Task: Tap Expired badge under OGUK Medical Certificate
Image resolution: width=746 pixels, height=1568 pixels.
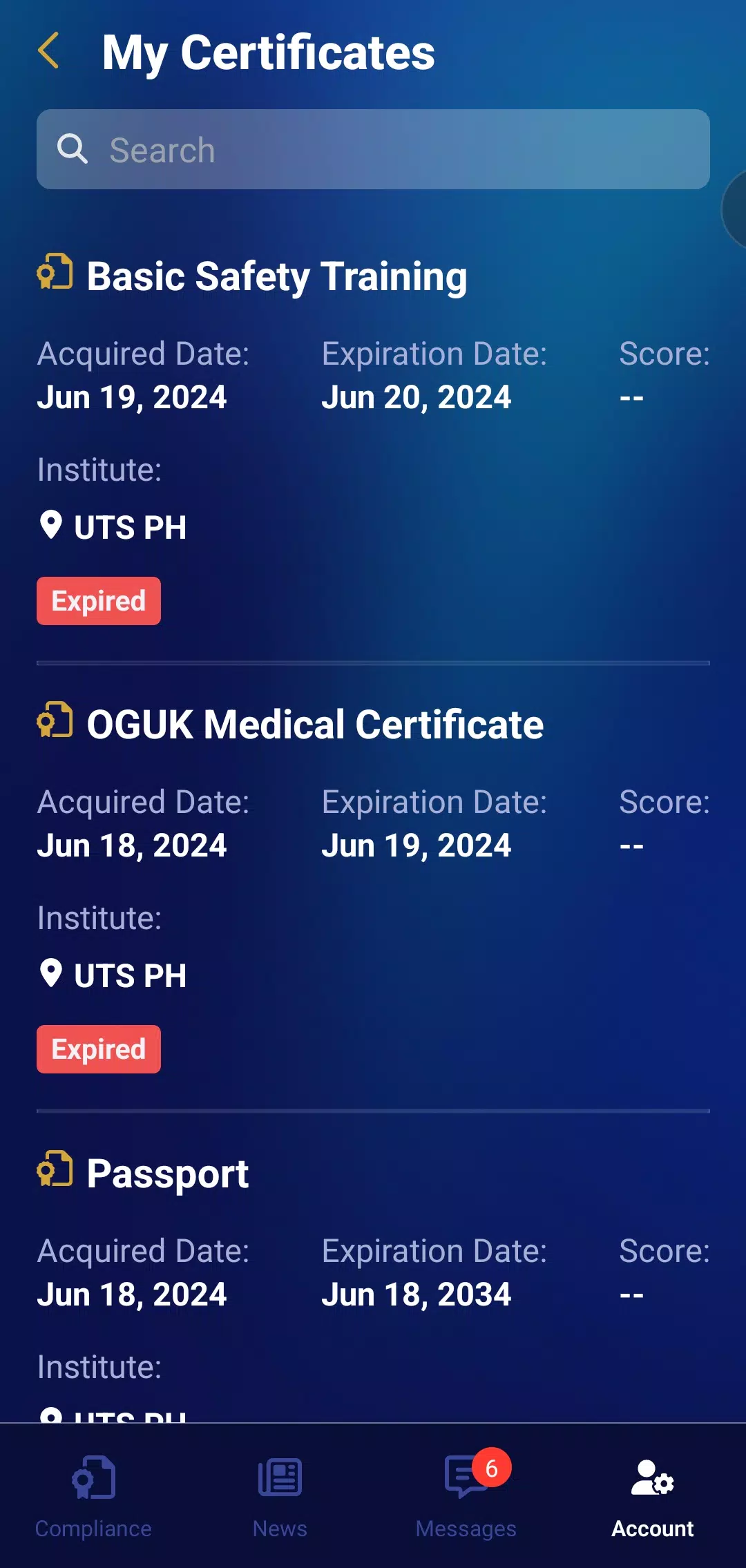Action: [99, 1049]
